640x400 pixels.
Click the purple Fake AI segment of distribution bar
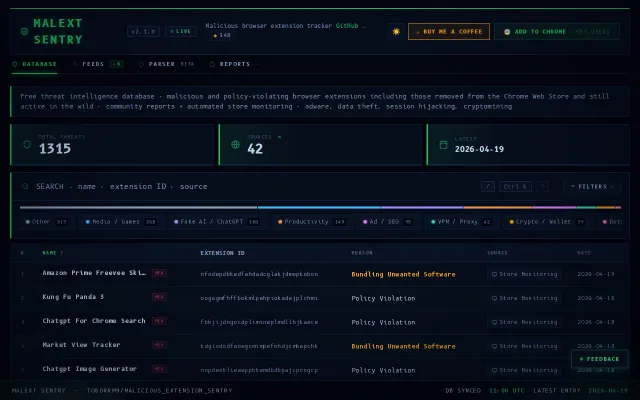(x=422, y=207)
